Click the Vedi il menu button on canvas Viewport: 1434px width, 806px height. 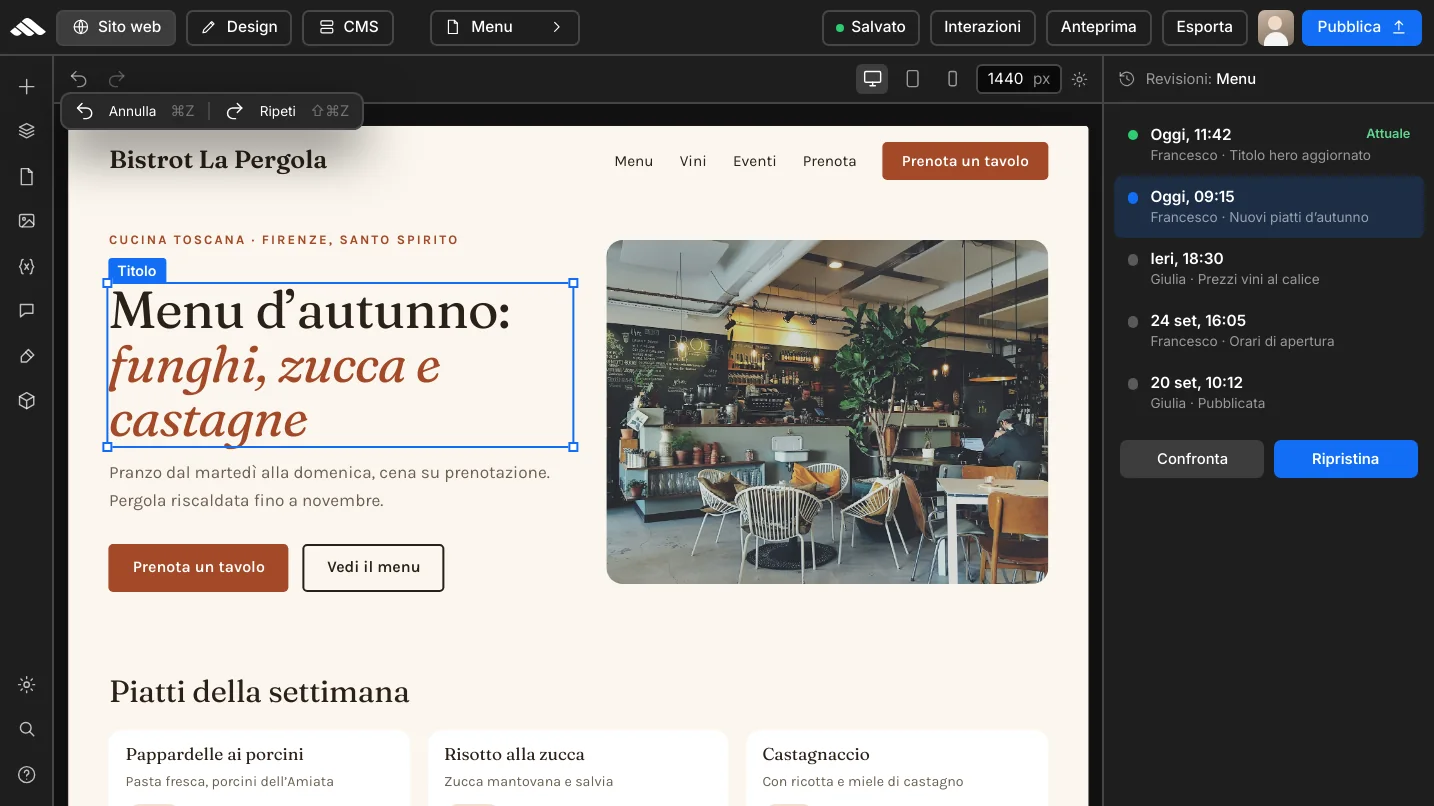[x=373, y=568]
